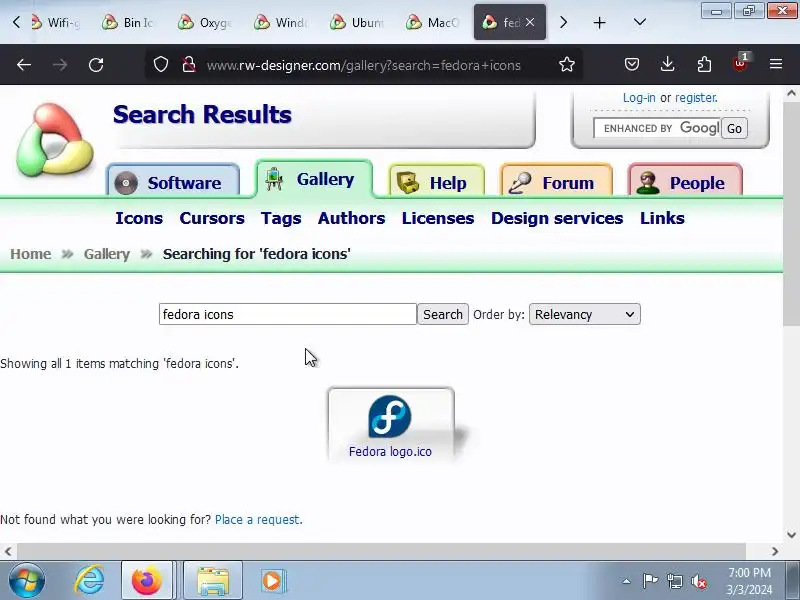Switch to the Wind tab
800x600 pixels.
[281, 22]
